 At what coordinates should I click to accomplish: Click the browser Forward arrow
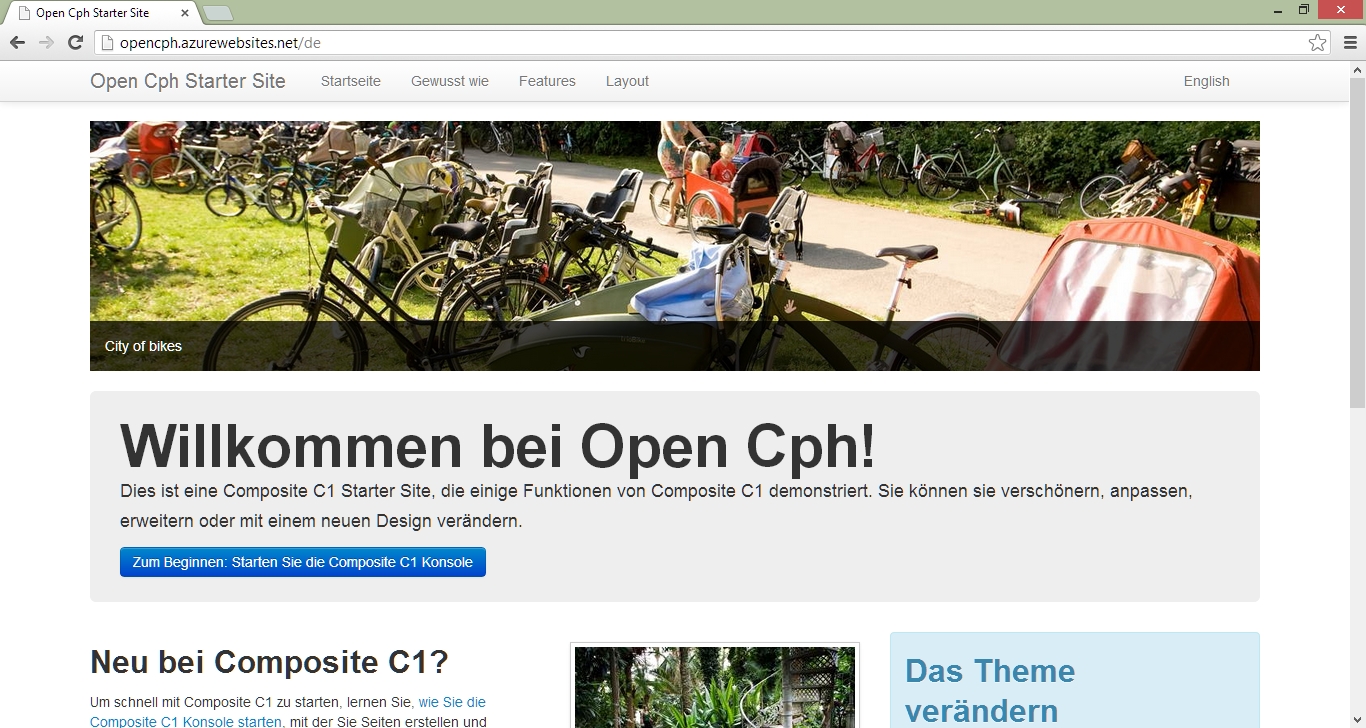[46, 42]
